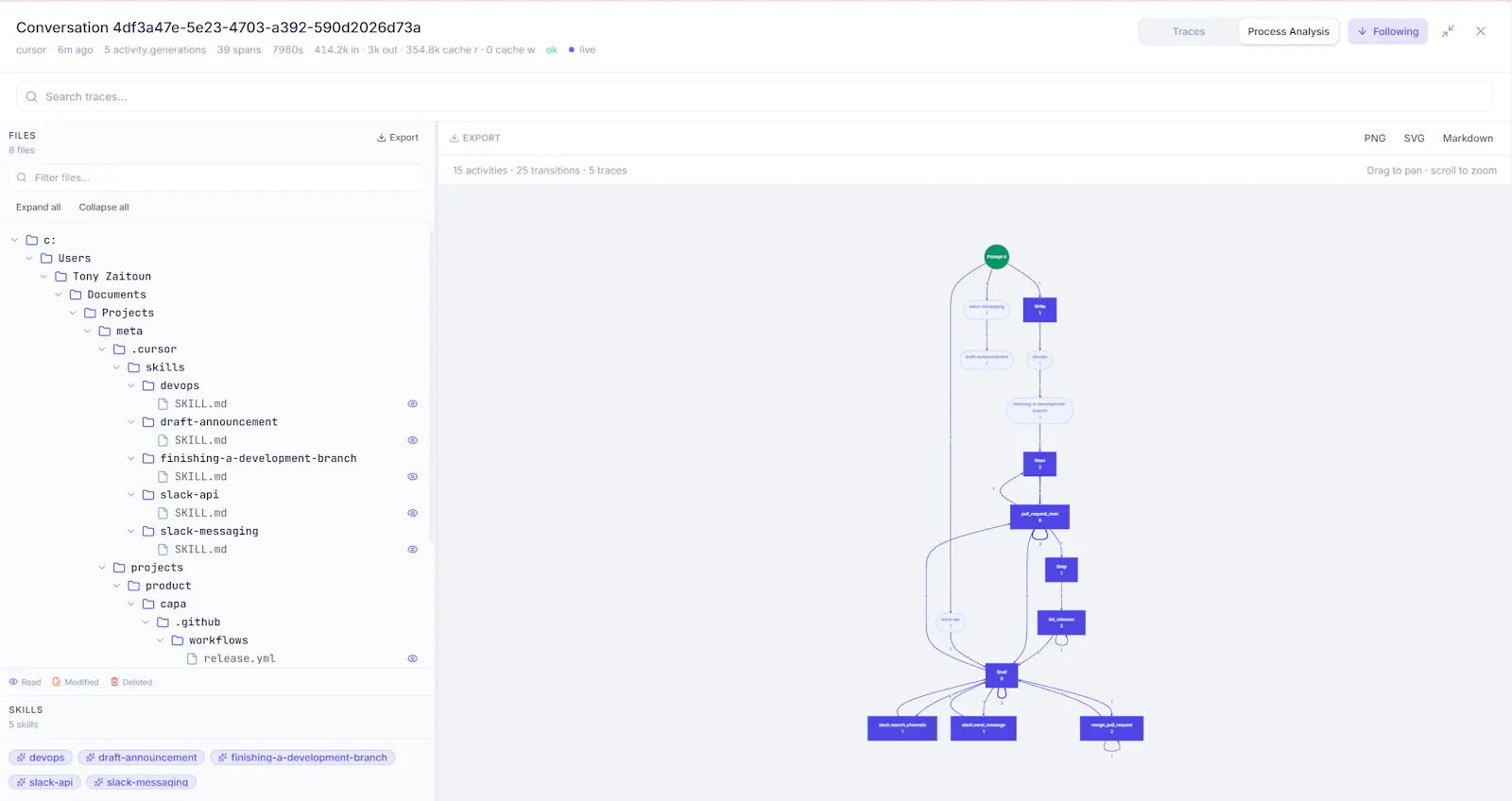Click the capa folder icon
This screenshot has width=1512, height=801.
click(148, 604)
